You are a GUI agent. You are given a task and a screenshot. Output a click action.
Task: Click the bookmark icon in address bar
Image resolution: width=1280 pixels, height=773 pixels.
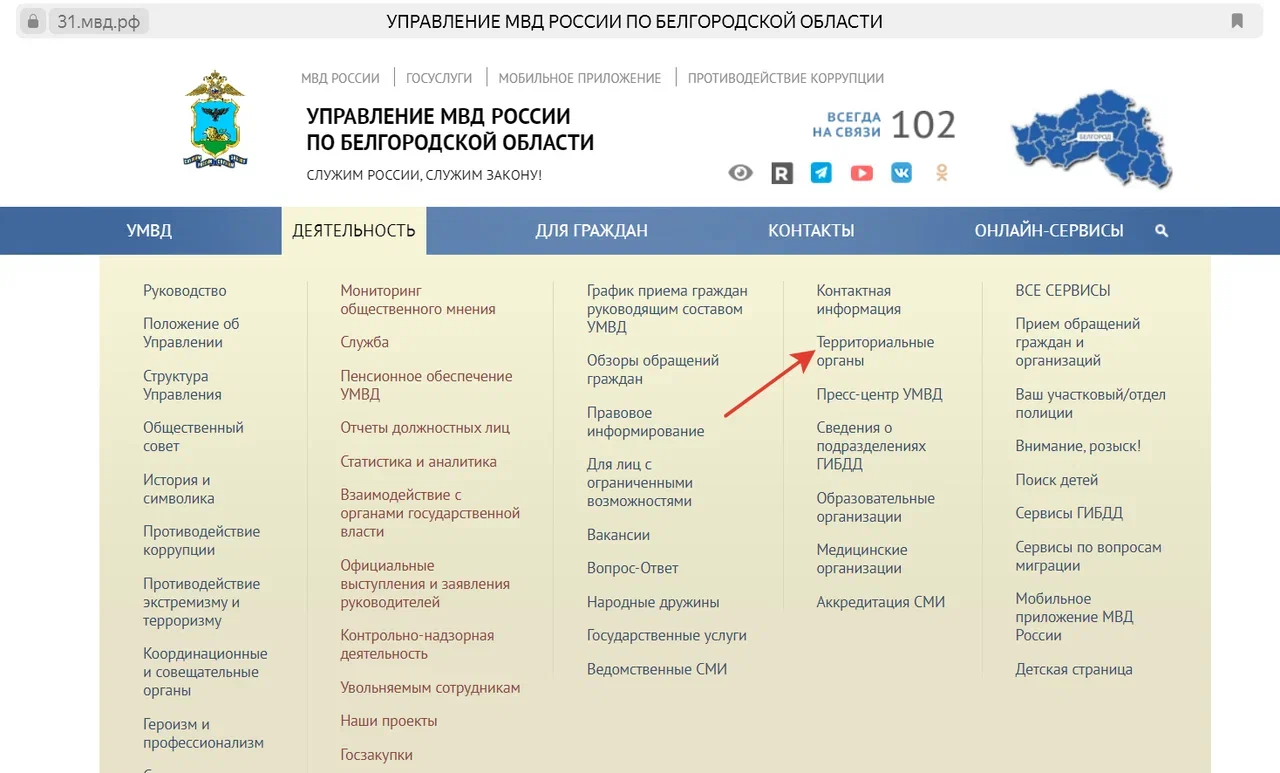[x=1237, y=21]
